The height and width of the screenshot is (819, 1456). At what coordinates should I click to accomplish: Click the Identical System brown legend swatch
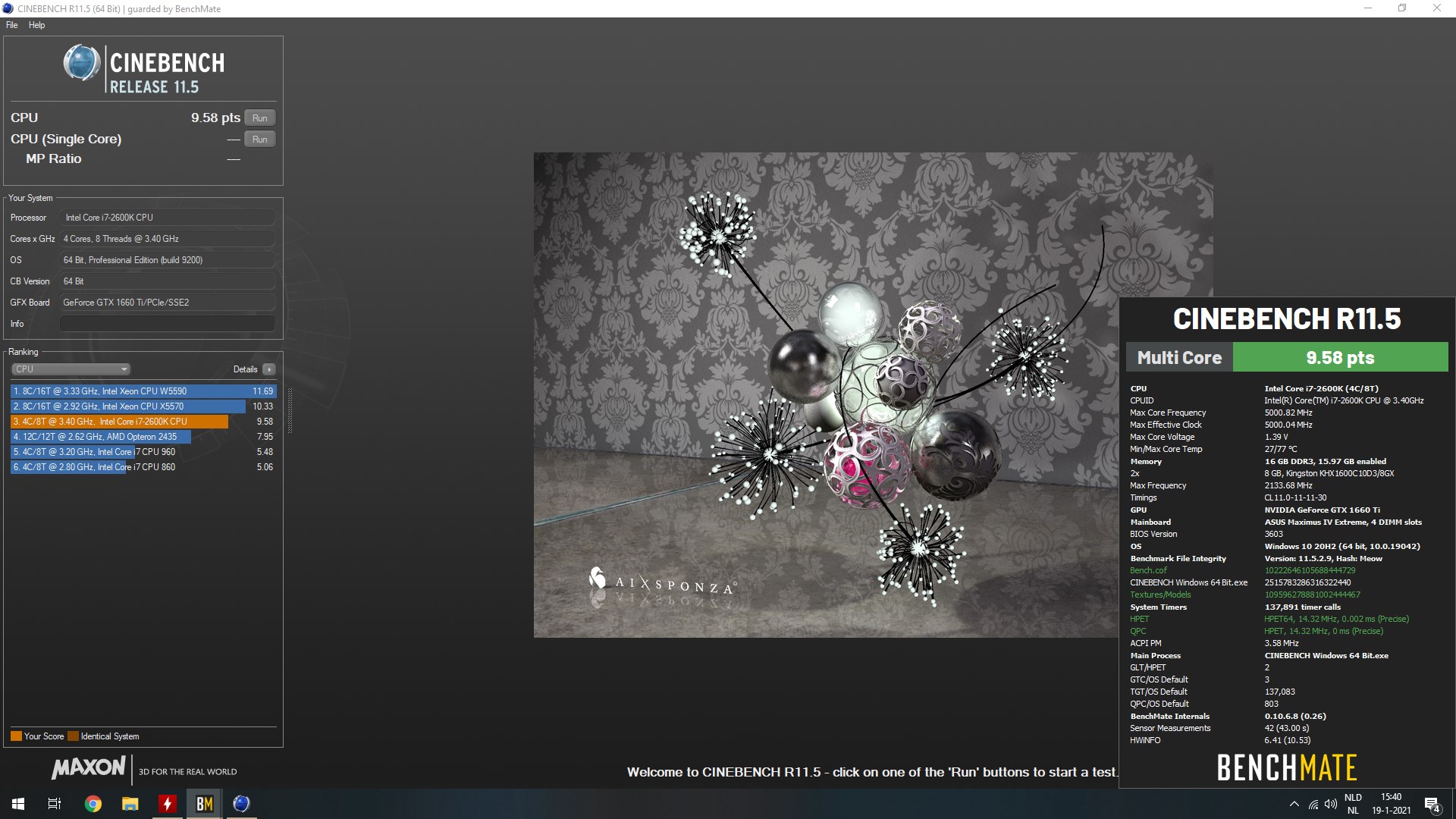point(73,736)
